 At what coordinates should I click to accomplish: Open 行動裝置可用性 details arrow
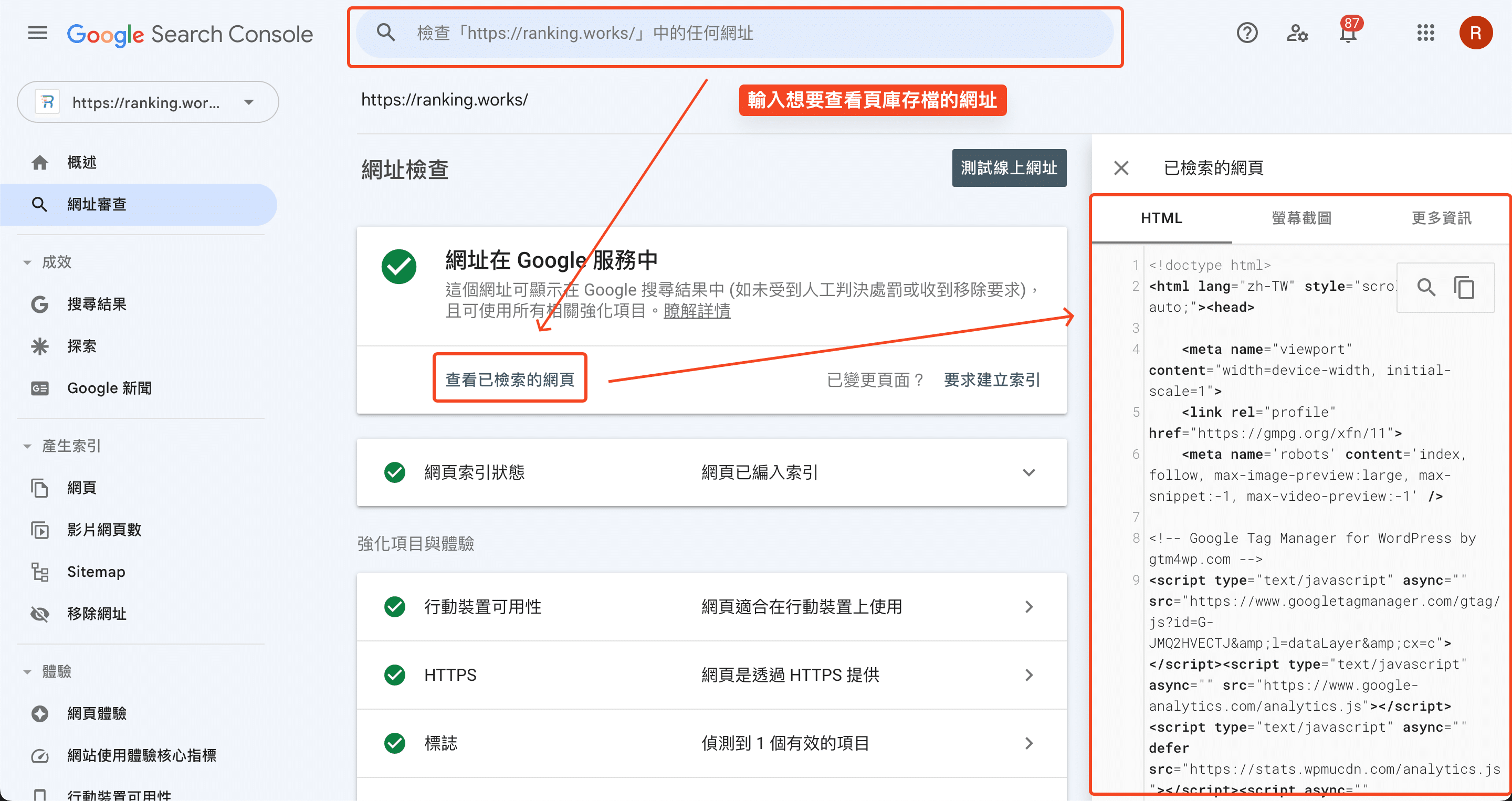[x=1028, y=607]
